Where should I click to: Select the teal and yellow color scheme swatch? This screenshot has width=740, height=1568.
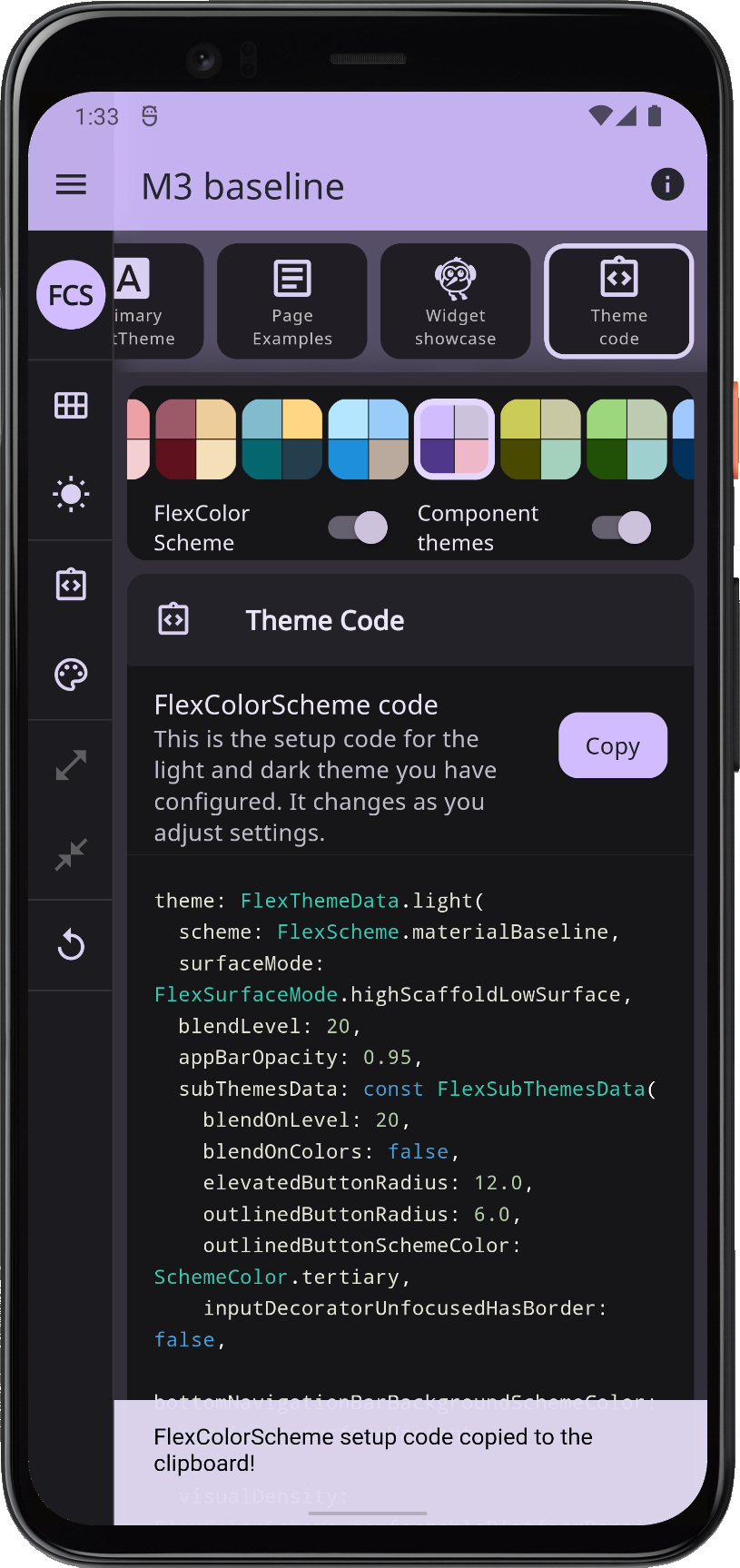point(282,439)
